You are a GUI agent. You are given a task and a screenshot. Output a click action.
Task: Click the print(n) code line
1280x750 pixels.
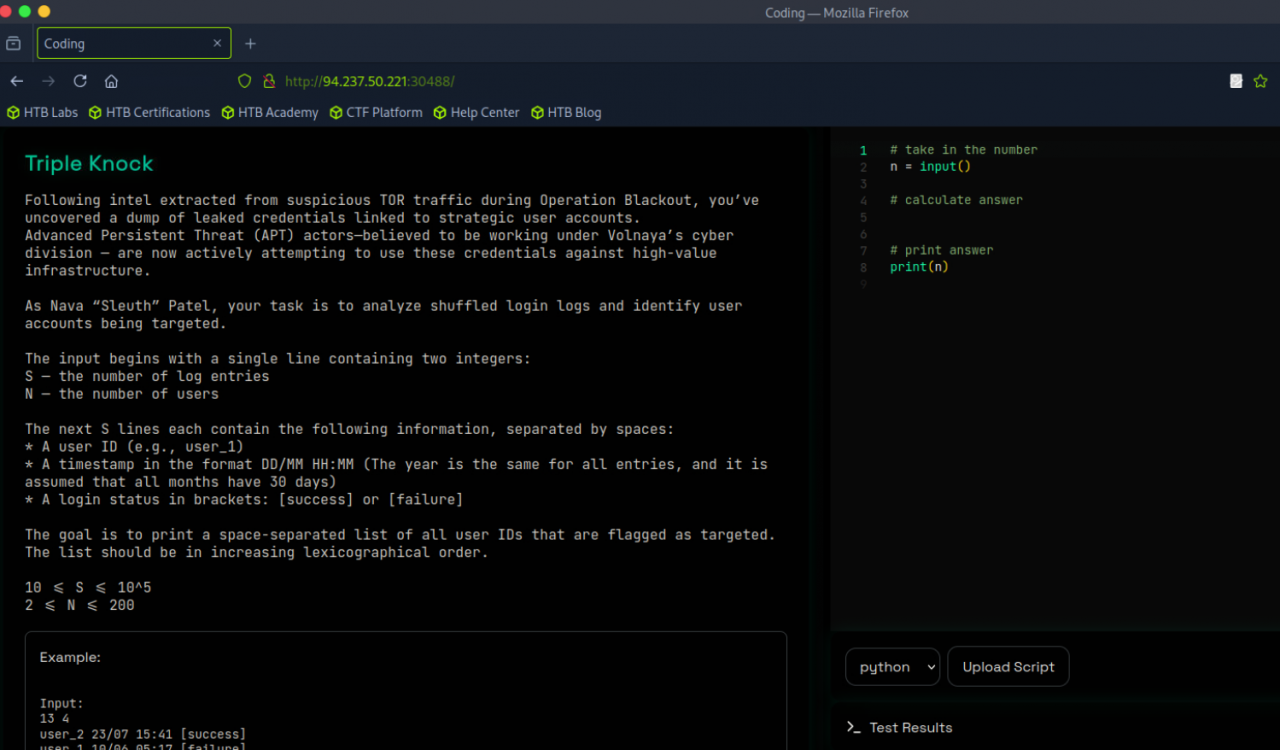(x=919, y=267)
